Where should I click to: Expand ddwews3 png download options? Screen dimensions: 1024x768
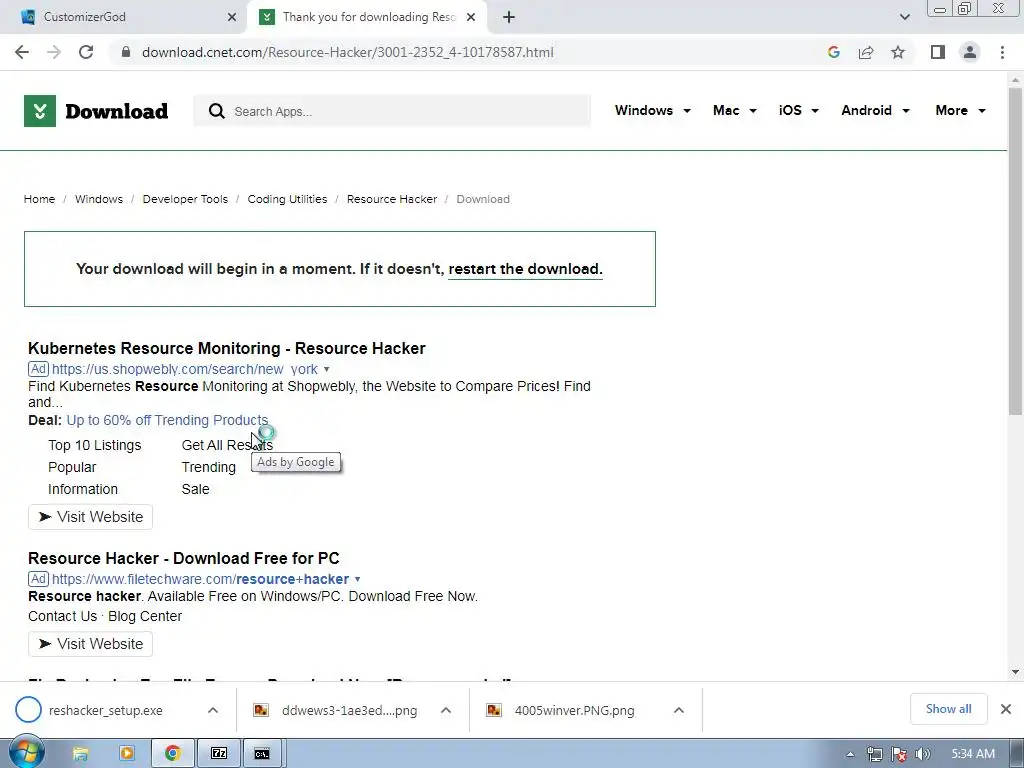[446, 711]
